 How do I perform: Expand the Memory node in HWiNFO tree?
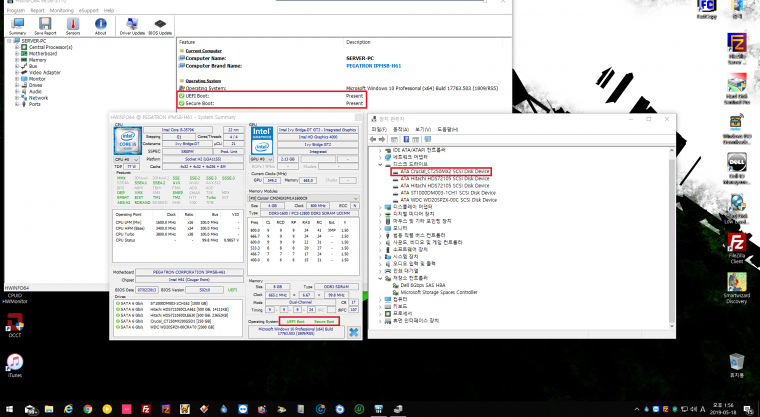point(17,60)
